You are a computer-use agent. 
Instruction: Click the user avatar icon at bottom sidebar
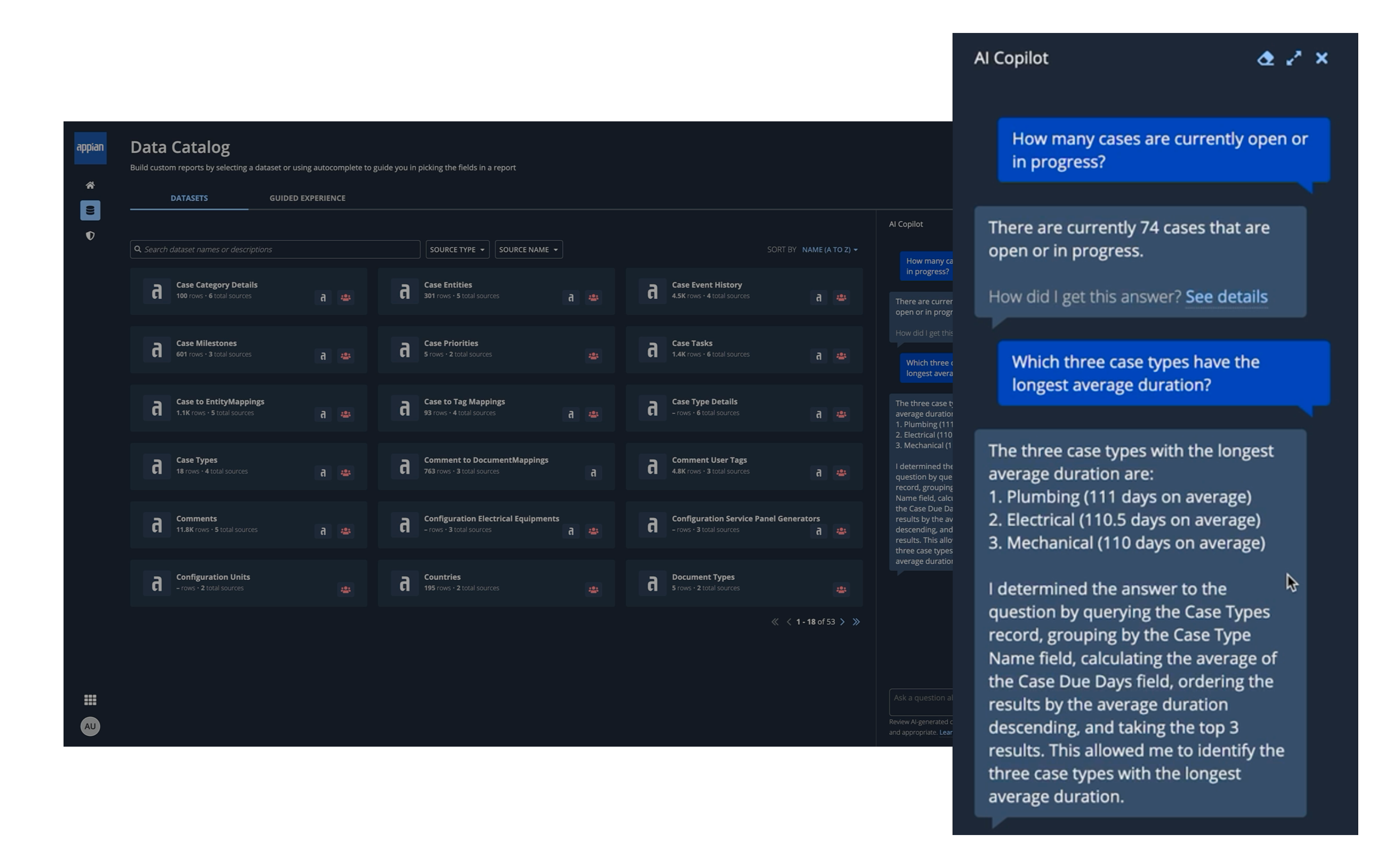pyautogui.click(x=90, y=726)
